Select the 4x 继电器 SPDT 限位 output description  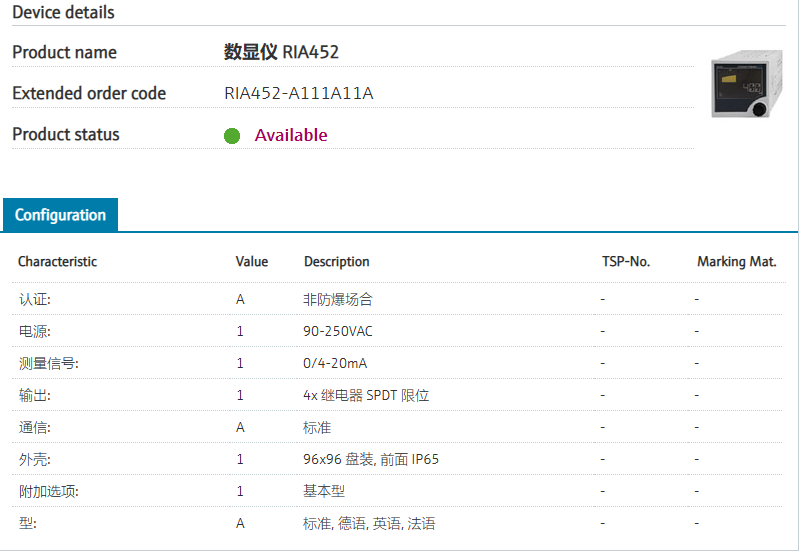point(366,395)
